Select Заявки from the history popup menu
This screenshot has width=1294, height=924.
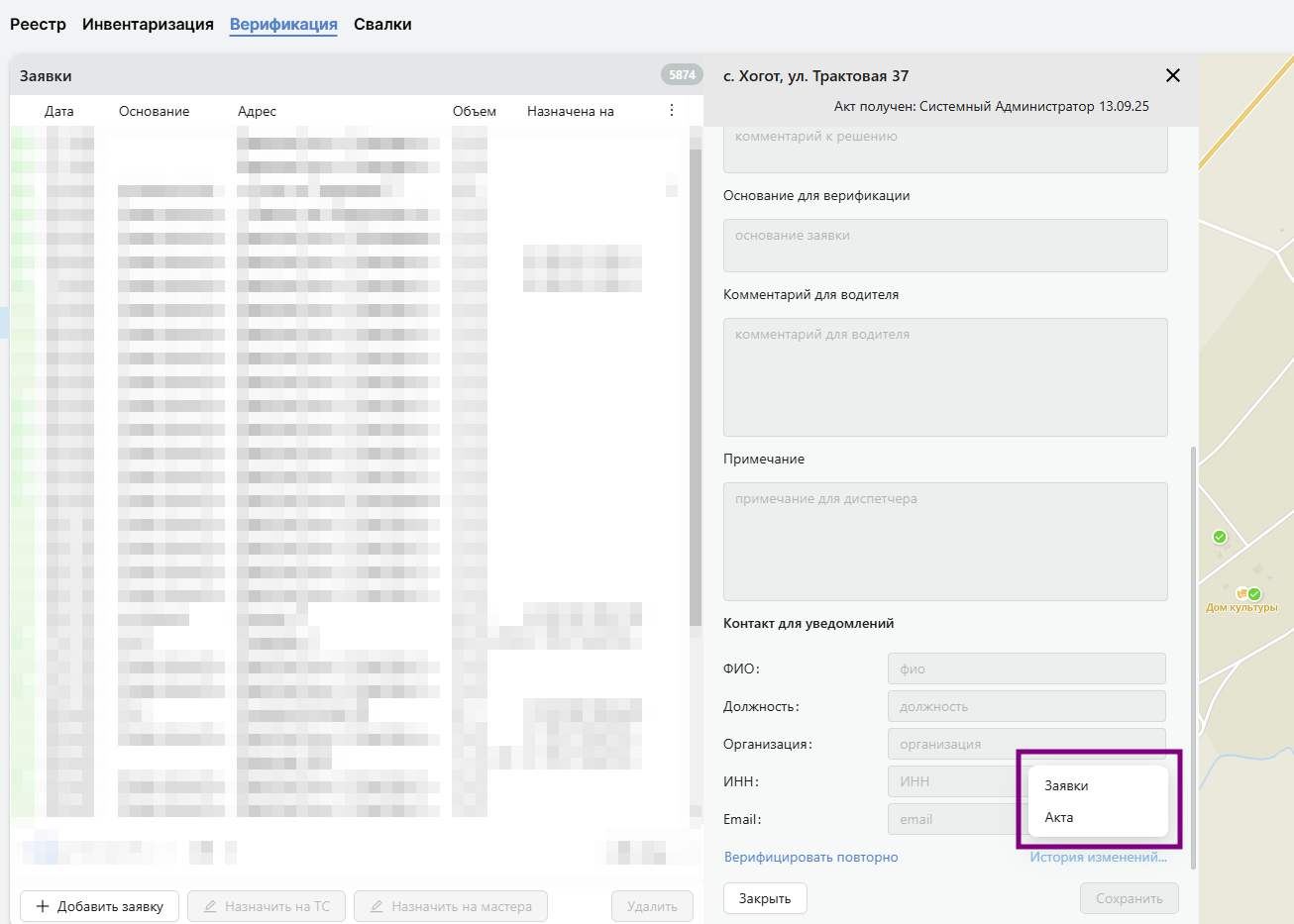[1066, 785]
